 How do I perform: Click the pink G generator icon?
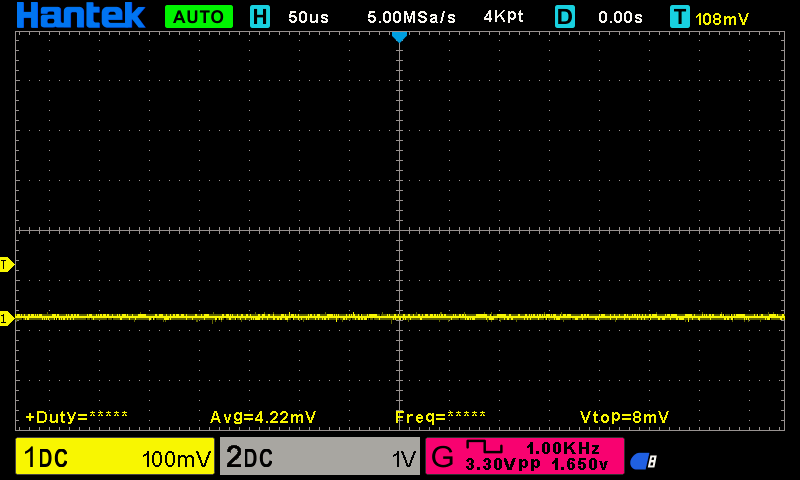442,459
